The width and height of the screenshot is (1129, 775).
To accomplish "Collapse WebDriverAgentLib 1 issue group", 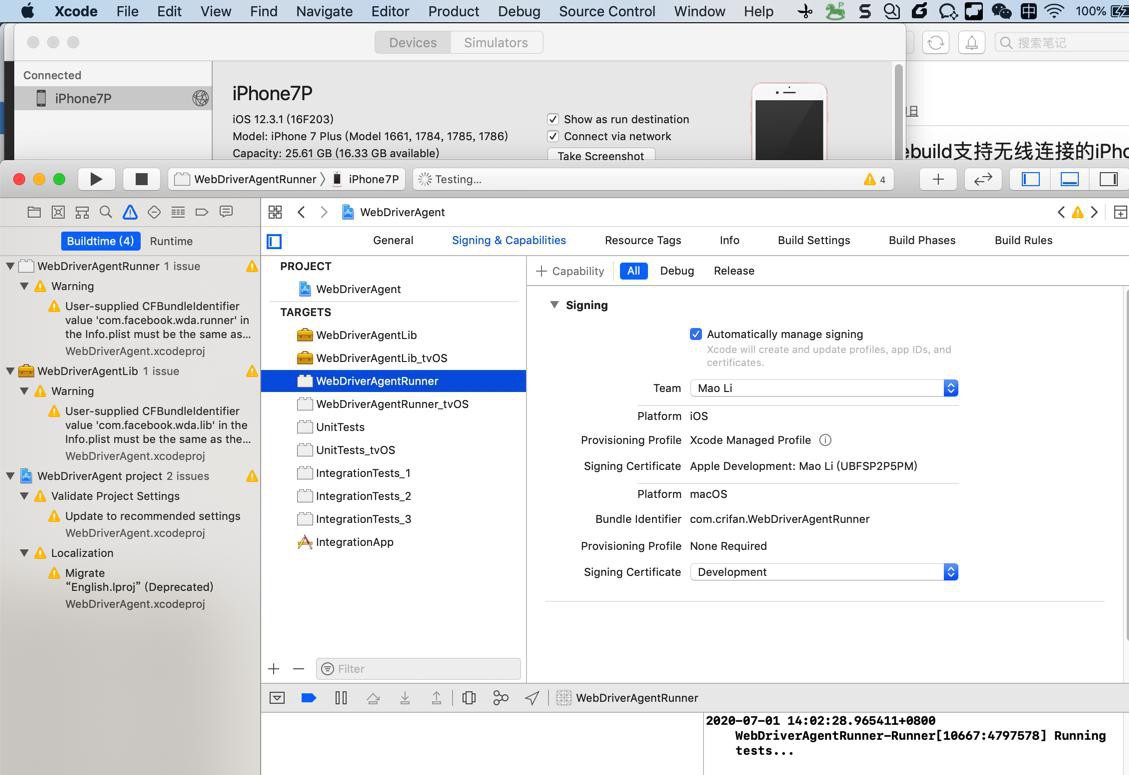I will pyautogui.click(x=10, y=371).
